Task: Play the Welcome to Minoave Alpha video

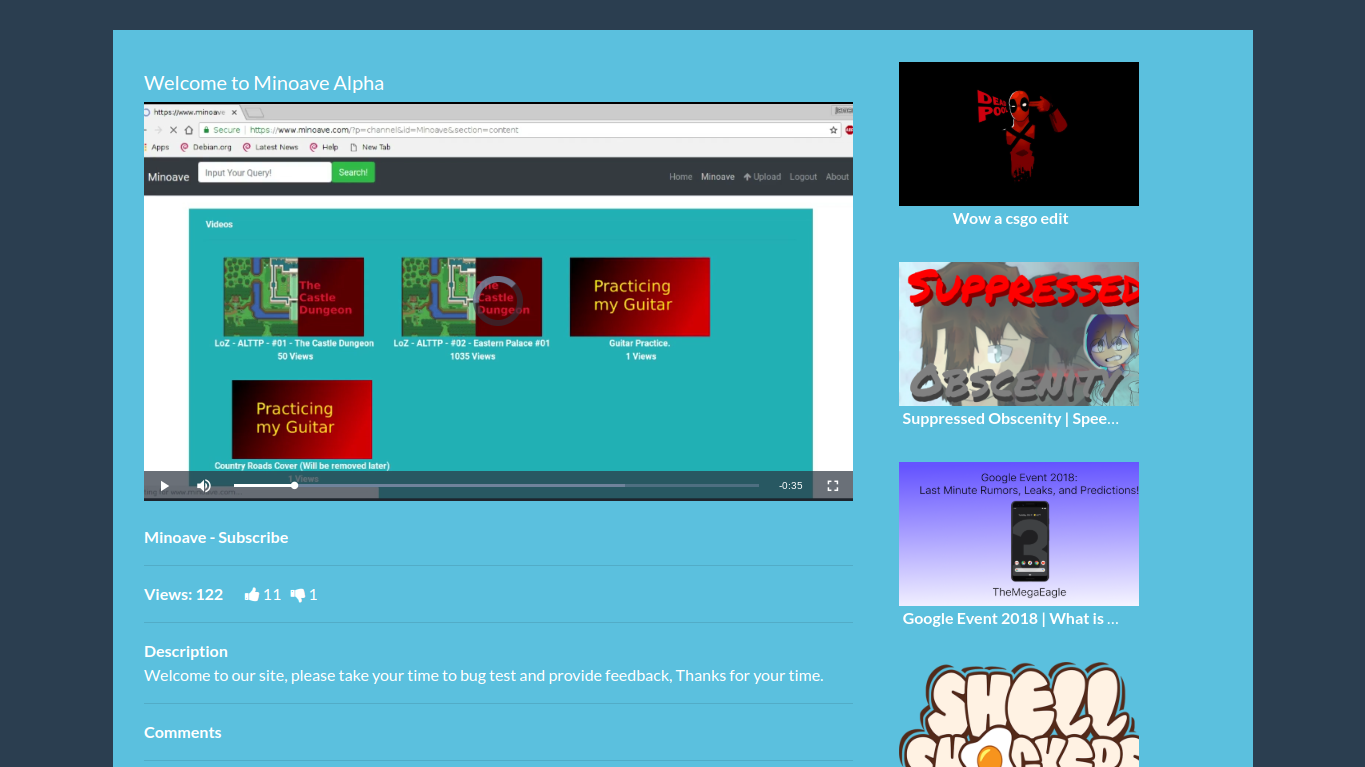Action: click(164, 486)
